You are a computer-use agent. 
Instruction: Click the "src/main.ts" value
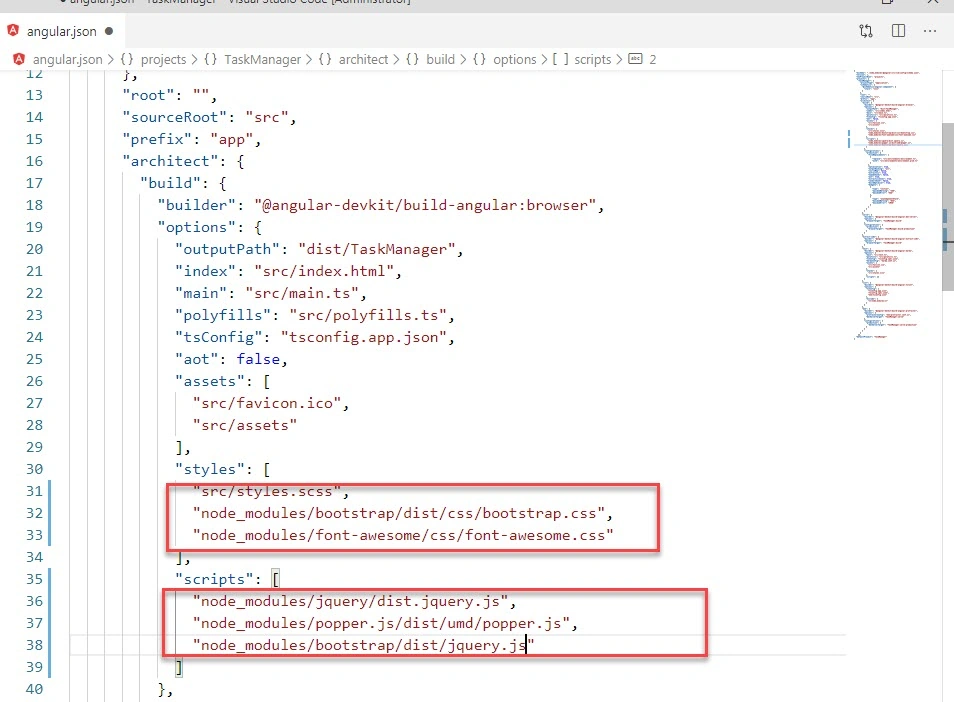click(x=302, y=293)
